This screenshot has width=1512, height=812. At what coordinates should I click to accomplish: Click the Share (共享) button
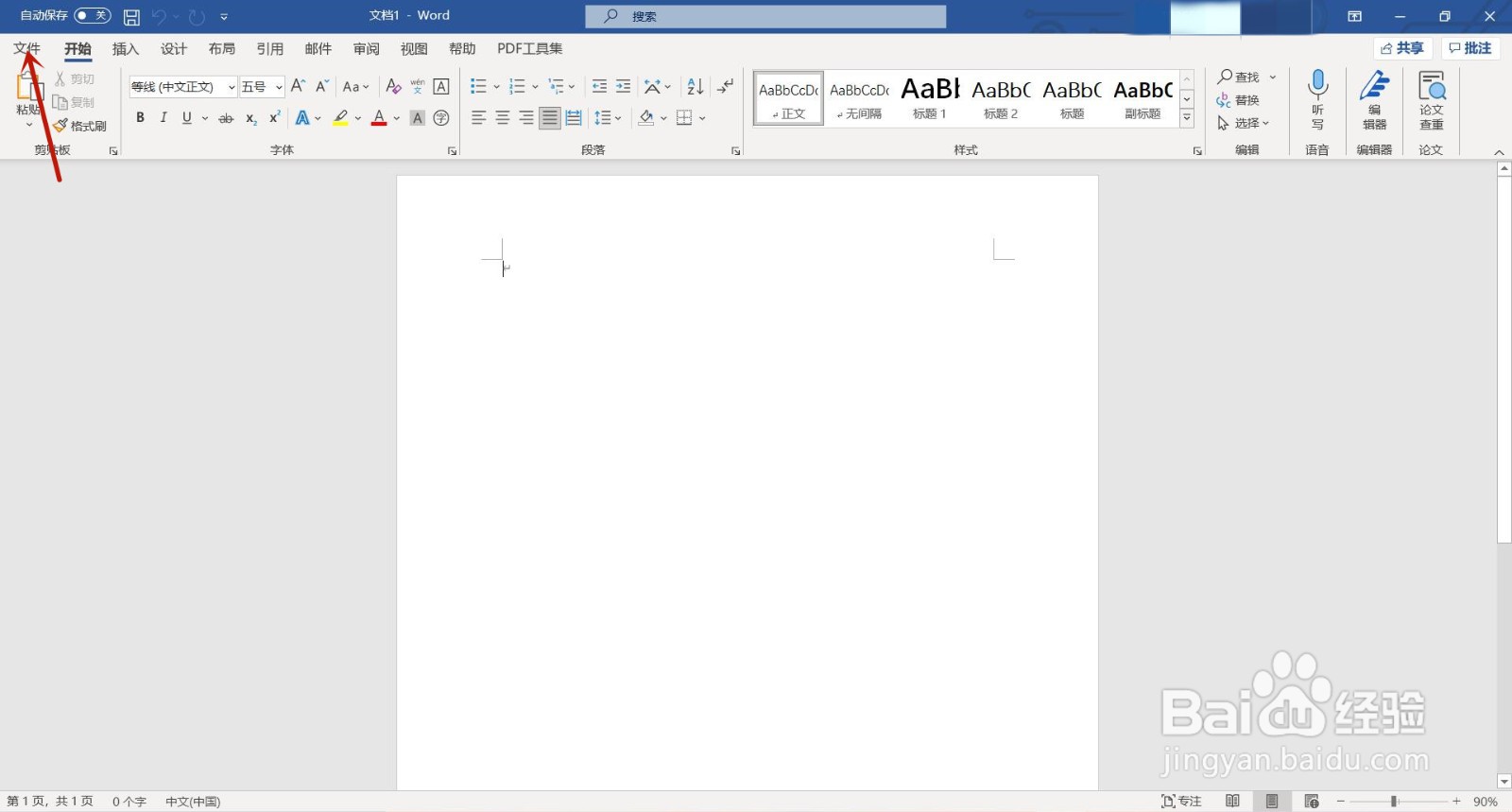click(x=1402, y=48)
